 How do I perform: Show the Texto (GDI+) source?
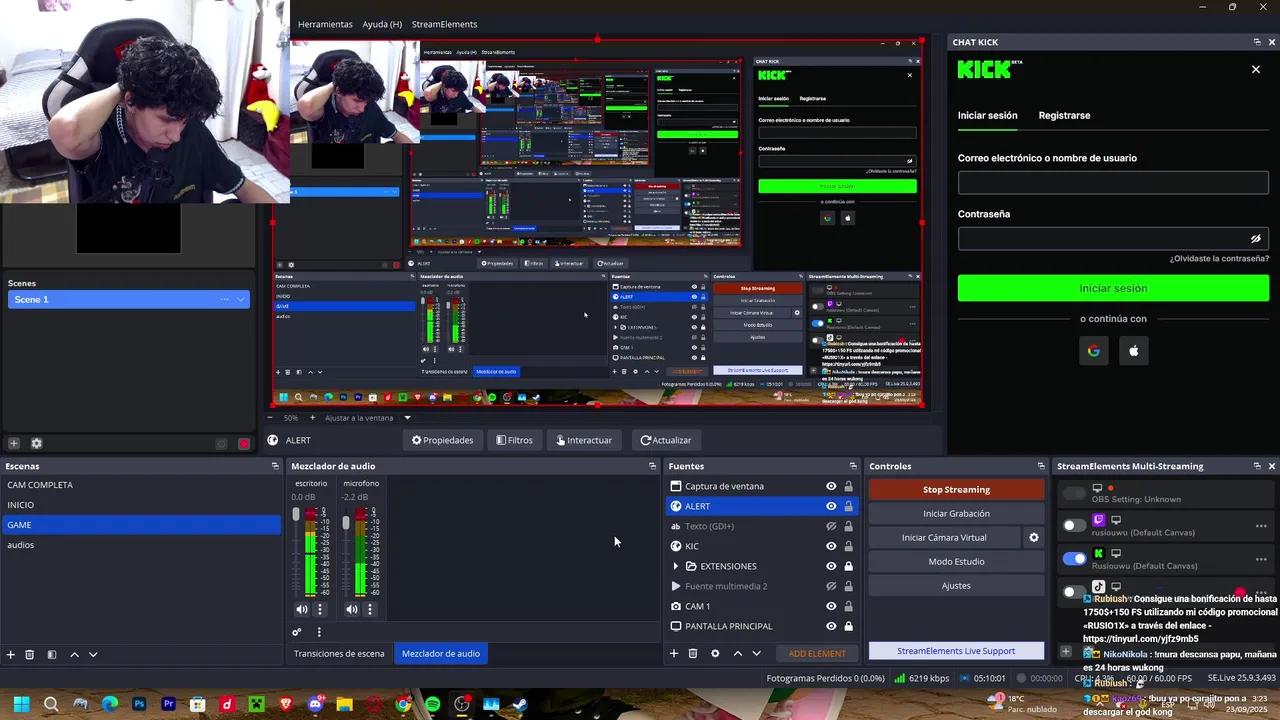pos(831,526)
